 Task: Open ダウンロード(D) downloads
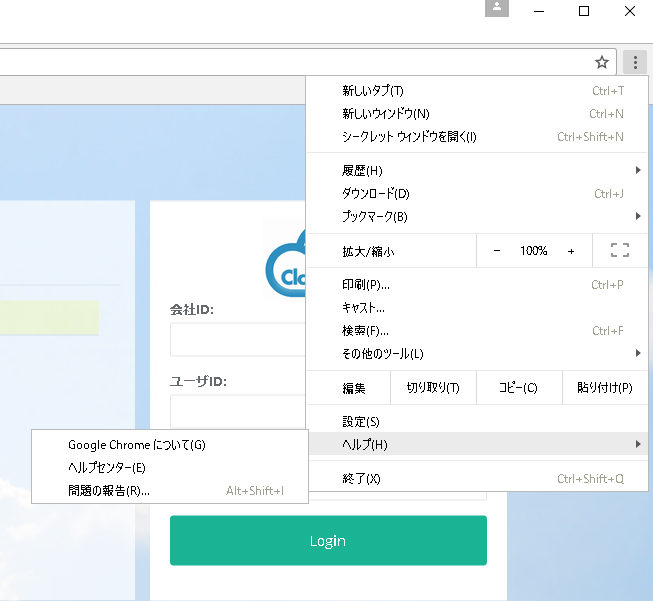click(375, 194)
